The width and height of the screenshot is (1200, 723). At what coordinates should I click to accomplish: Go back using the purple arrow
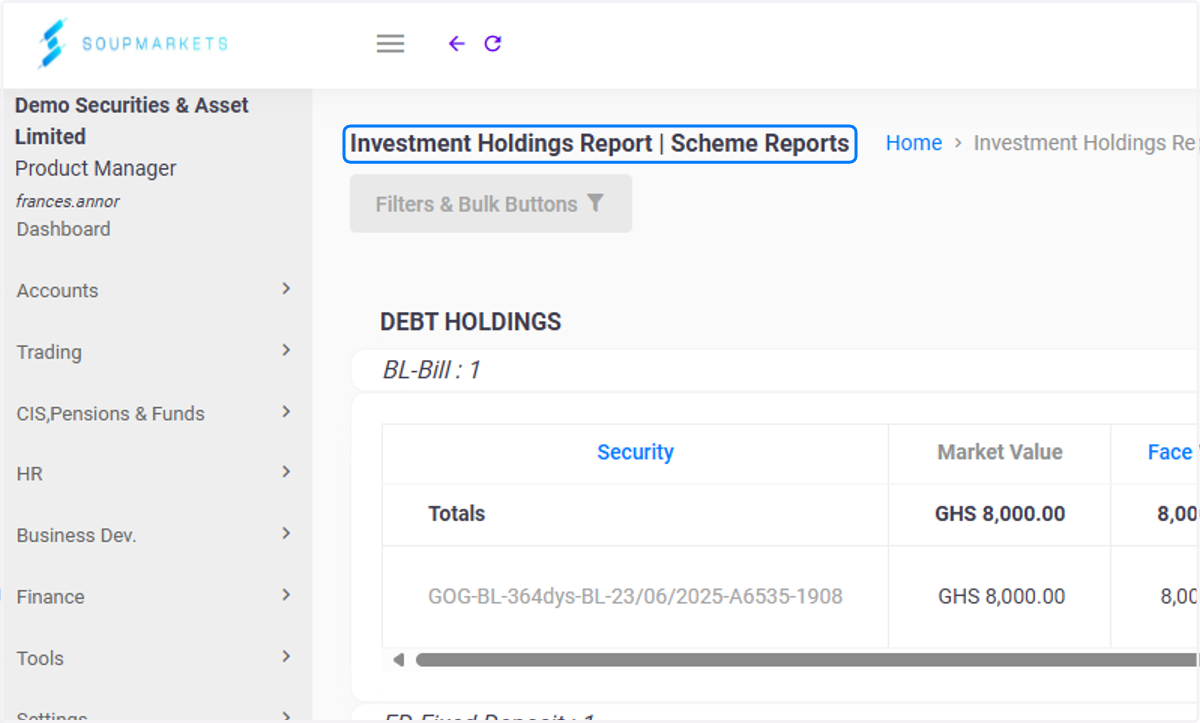coord(456,43)
